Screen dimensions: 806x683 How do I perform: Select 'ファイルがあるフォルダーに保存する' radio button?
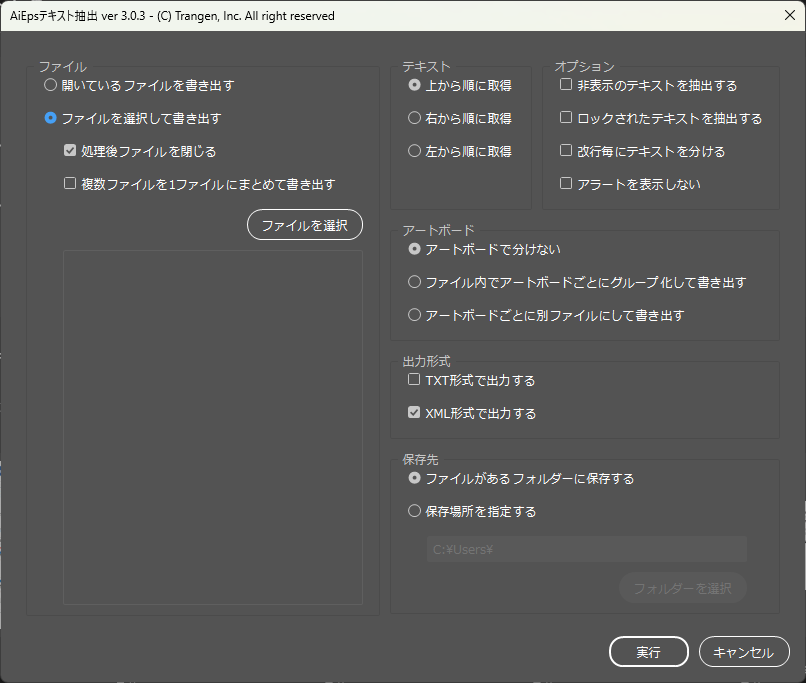414,478
